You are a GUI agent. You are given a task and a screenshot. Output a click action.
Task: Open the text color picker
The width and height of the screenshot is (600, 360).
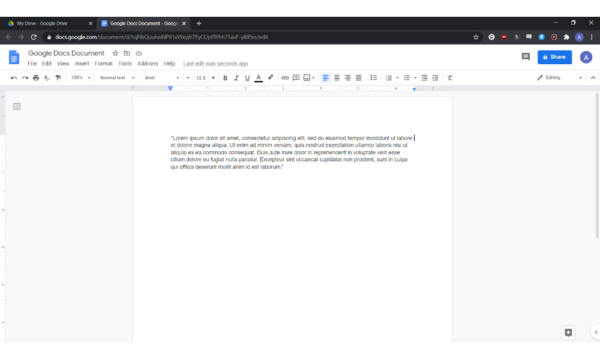[x=259, y=78]
